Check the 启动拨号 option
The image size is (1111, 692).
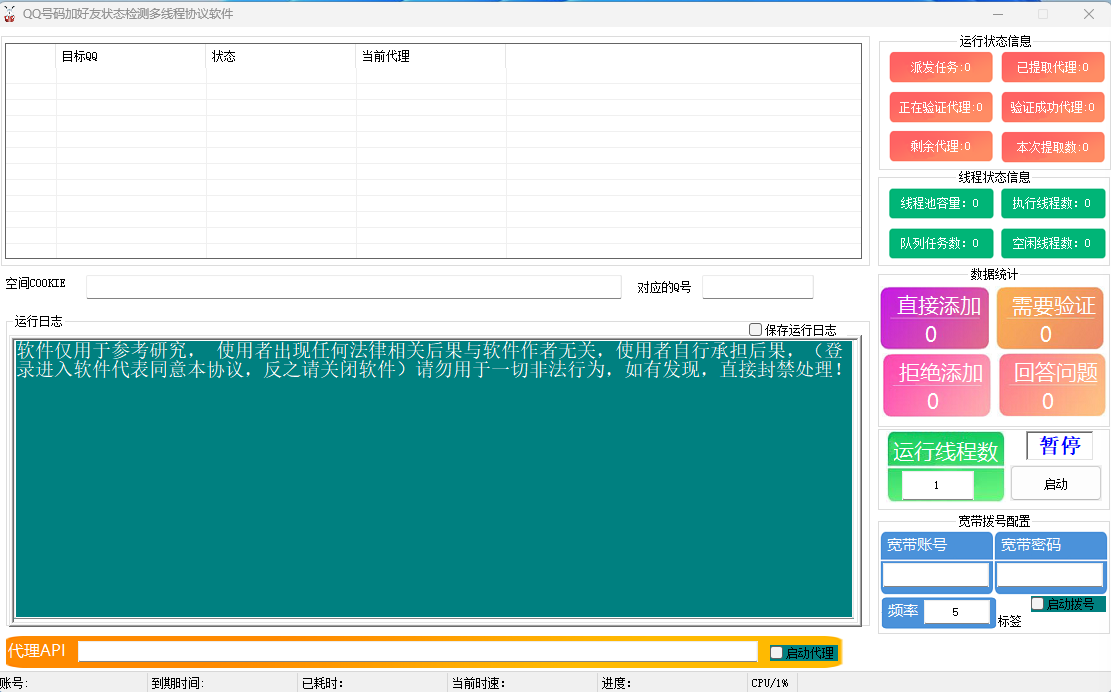pos(1038,604)
